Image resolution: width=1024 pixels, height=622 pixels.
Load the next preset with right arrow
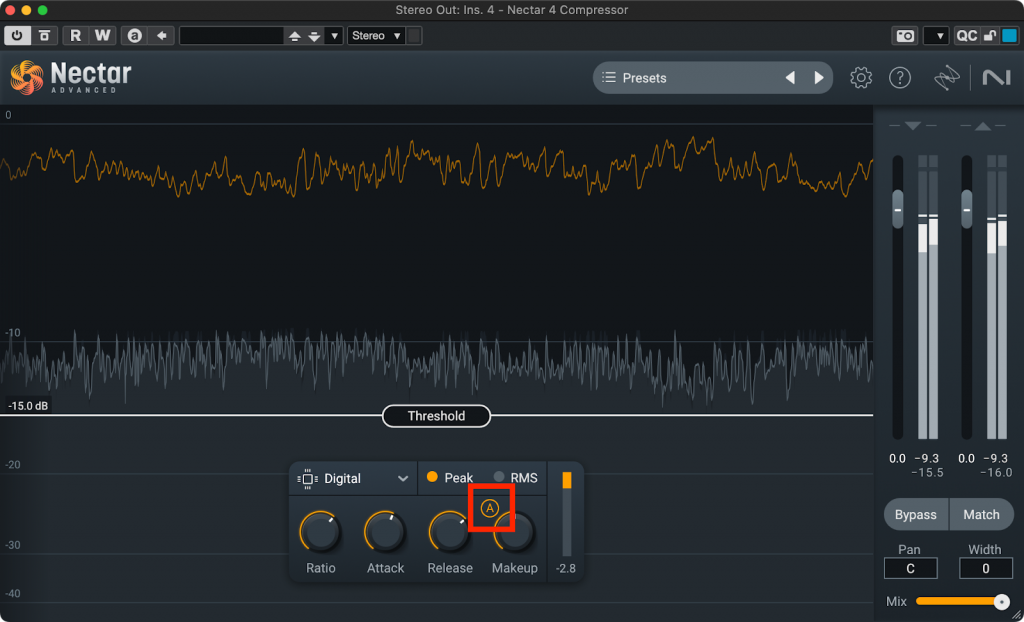819,78
